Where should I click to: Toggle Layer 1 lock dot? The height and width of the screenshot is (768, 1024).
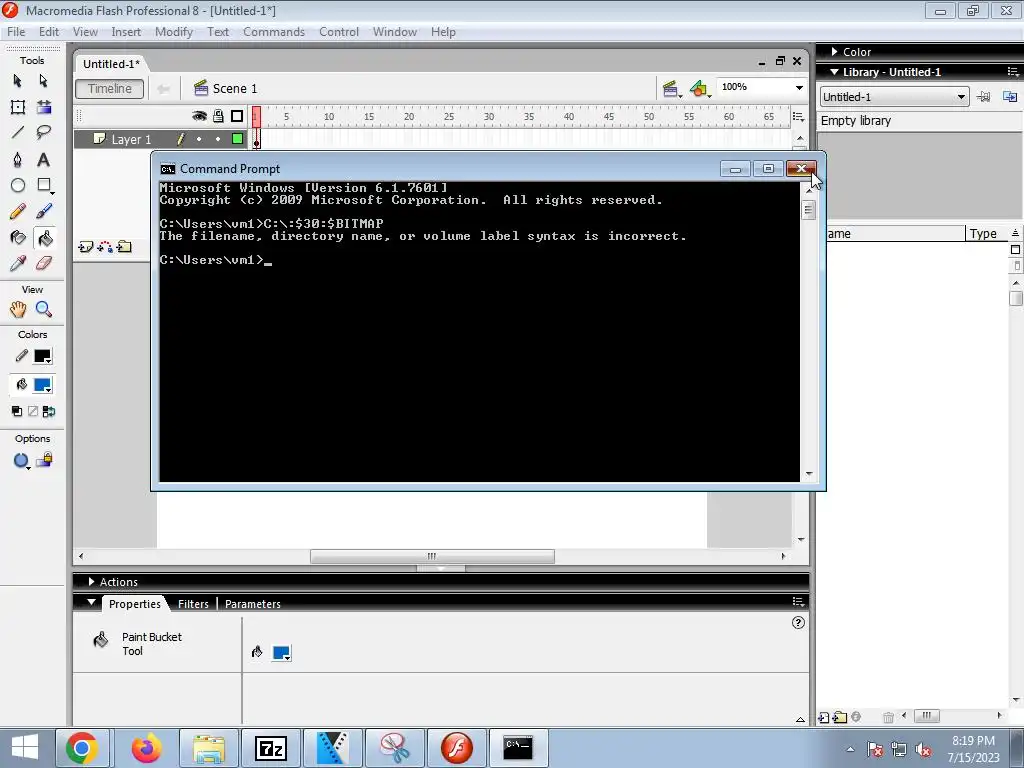[x=218, y=139]
